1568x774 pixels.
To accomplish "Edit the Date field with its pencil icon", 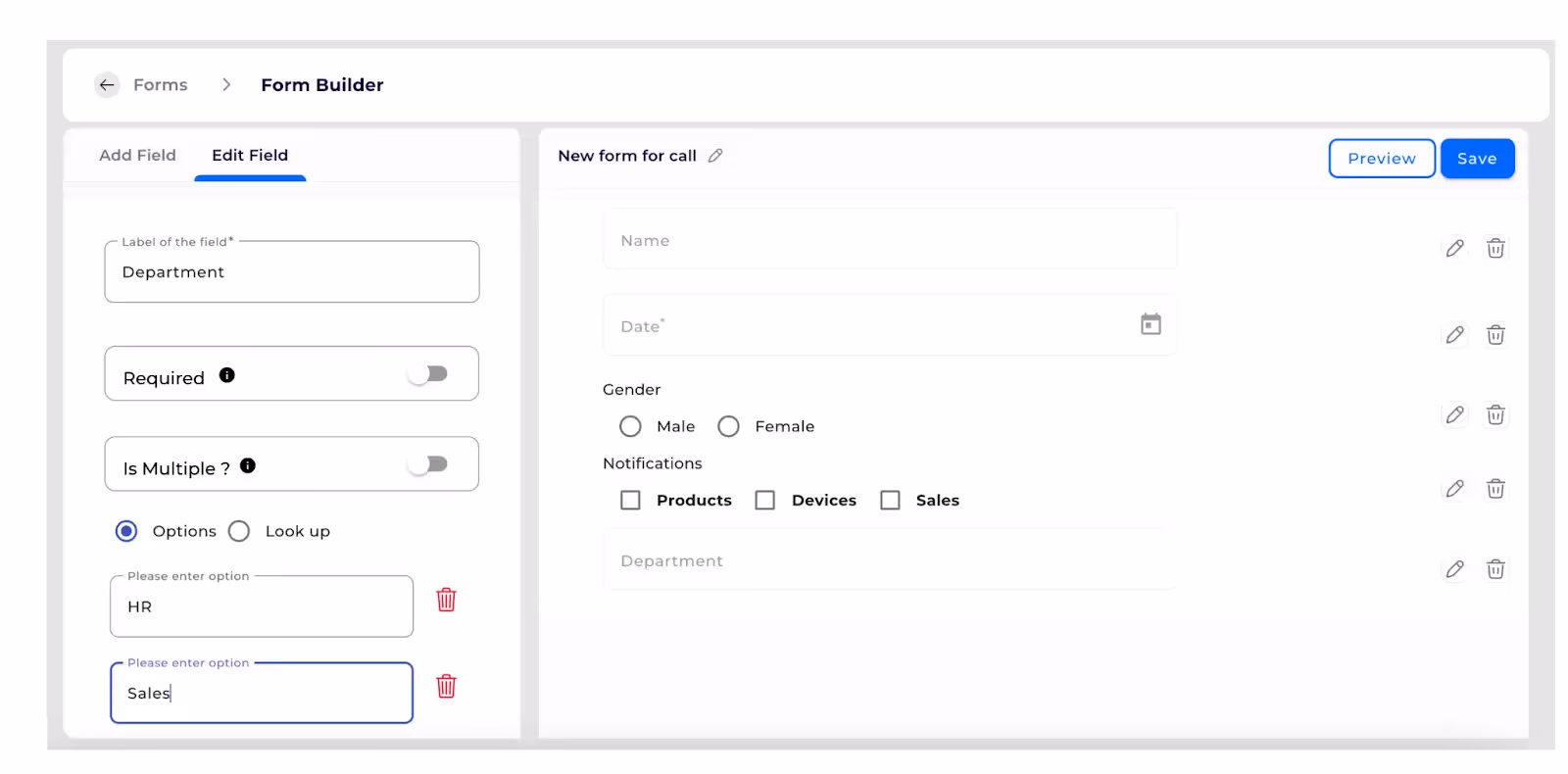I will click(1455, 335).
